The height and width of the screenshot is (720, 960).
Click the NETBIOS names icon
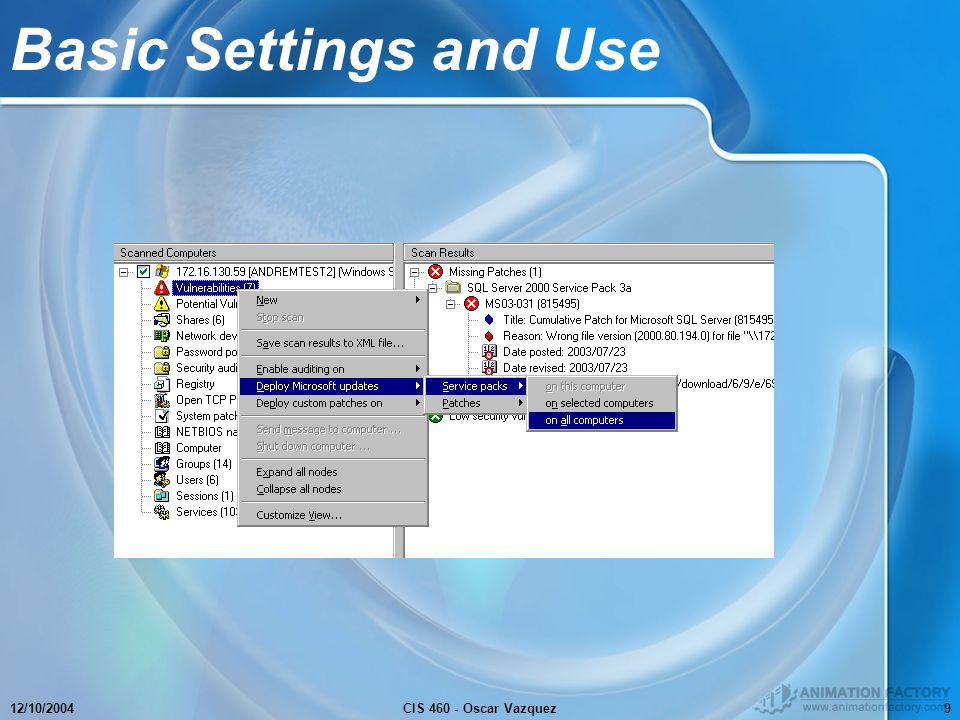(x=162, y=432)
